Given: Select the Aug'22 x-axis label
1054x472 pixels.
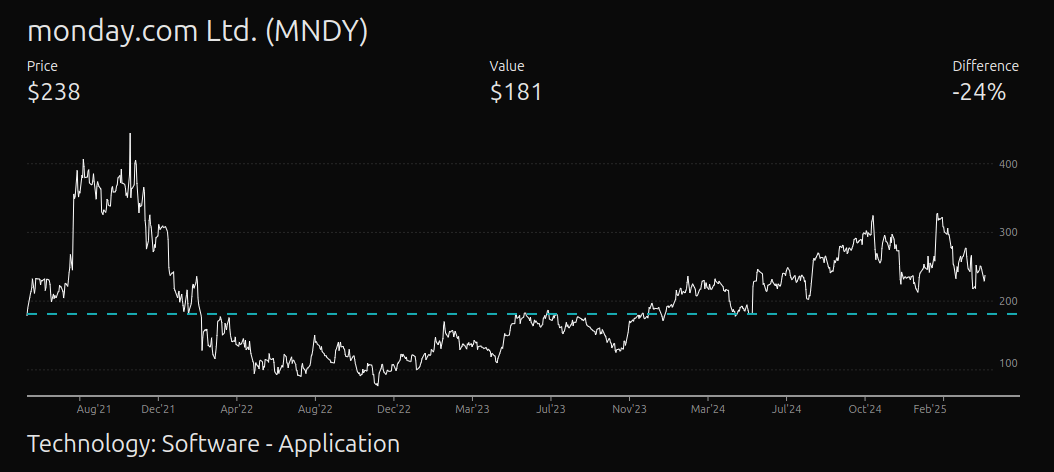Looking at the screenshot, I should [x=316, y=408].
